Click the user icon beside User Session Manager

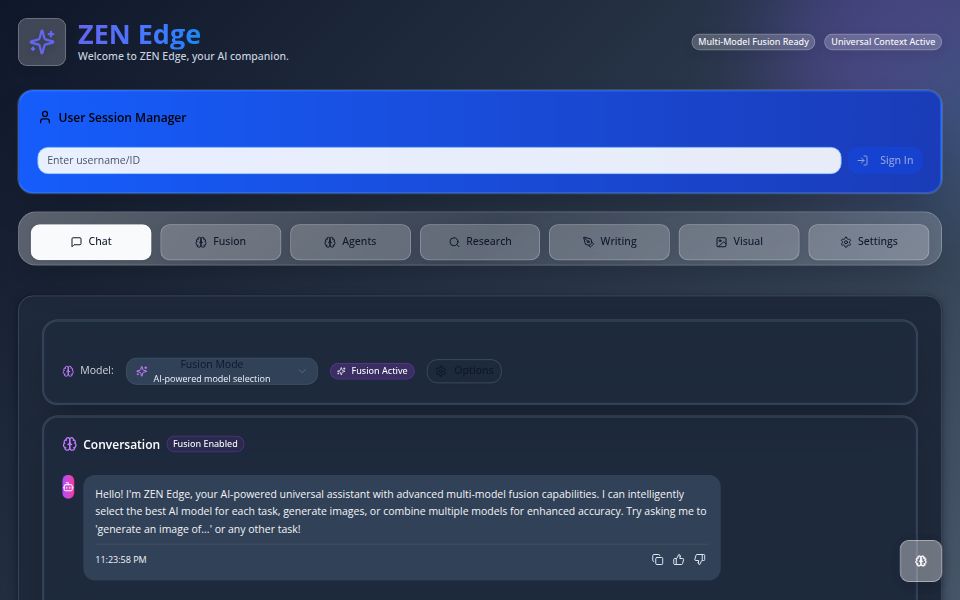tap(45, 117)
